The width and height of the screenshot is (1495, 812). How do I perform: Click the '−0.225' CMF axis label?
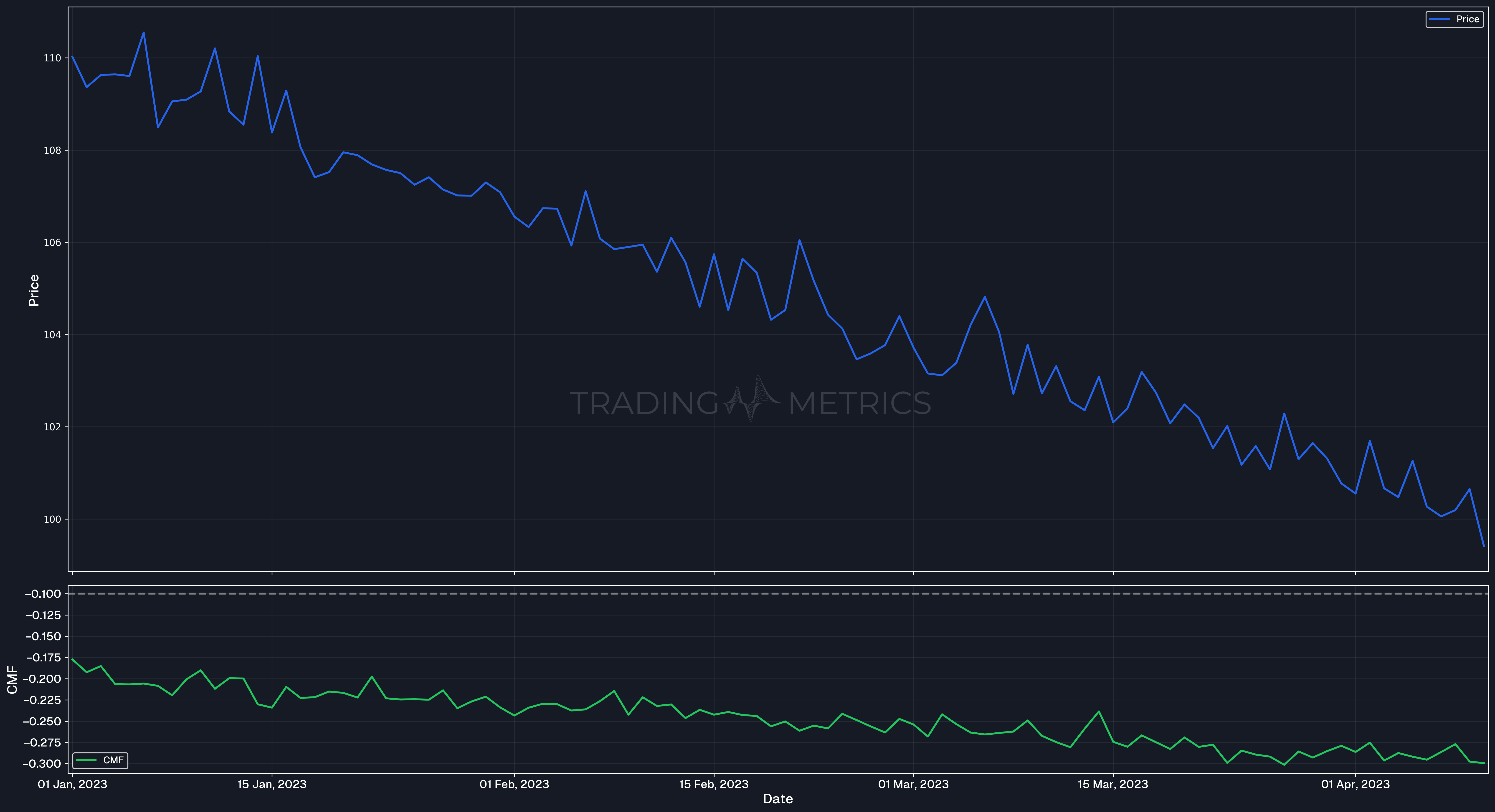42,700
